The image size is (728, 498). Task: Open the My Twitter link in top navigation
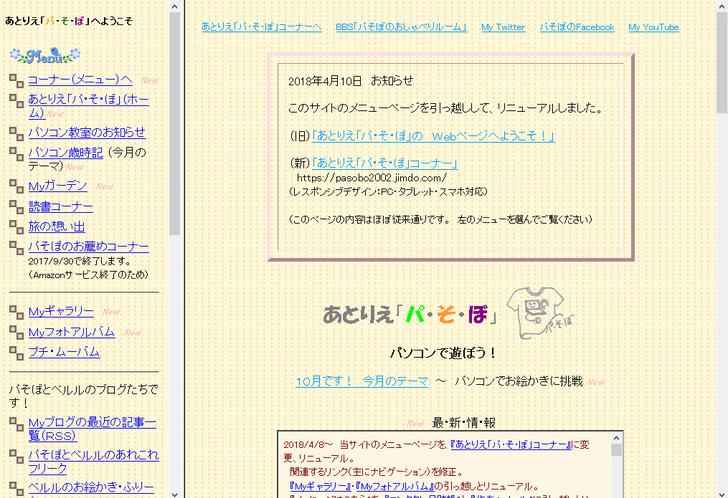[x=502, y=27]
